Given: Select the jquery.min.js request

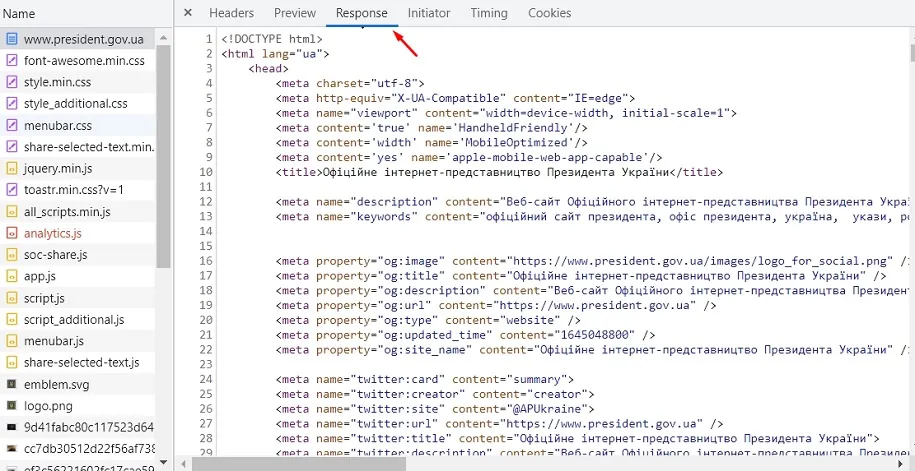Looking at the screenshot, I should click(78, 169).
